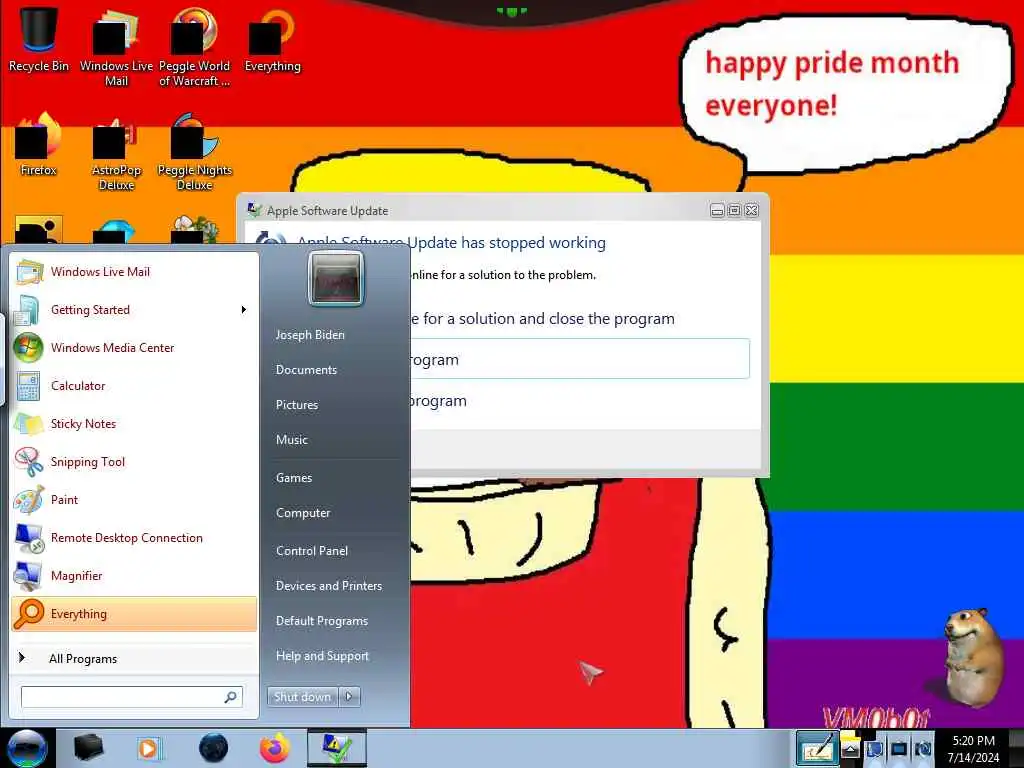Open Documents from Start menu
Screen dimensions: 1024x768
click(306, 370)
